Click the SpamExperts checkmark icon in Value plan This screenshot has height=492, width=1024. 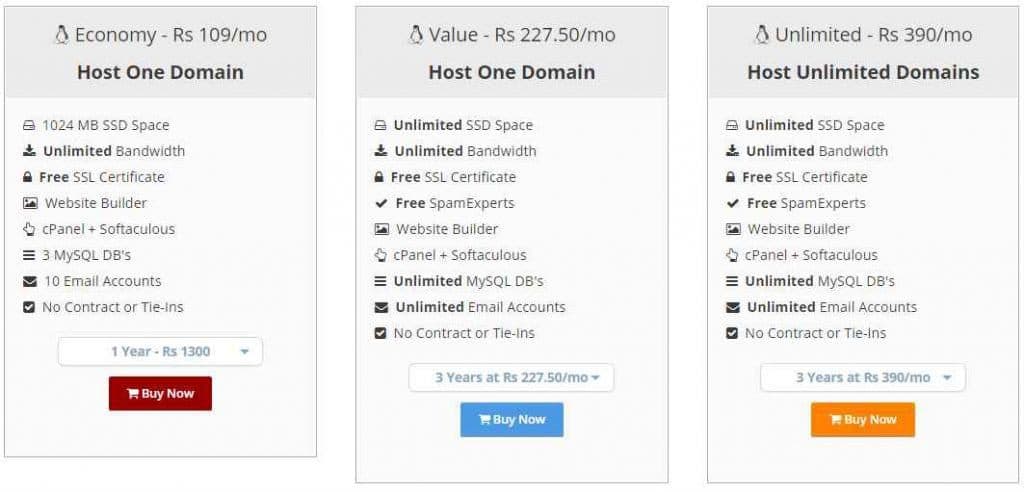coord(381,203)
